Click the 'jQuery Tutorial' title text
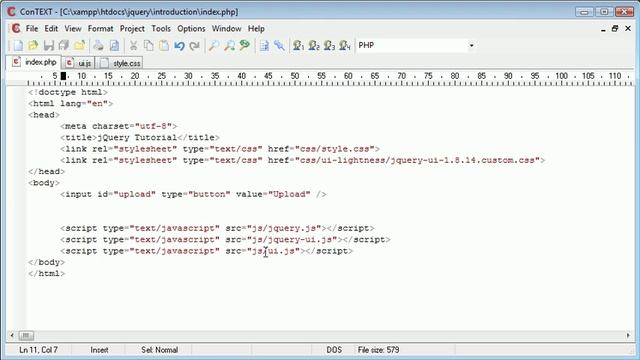Image resolution: width=640 pixels, height=360 pixels. (137, 138)
